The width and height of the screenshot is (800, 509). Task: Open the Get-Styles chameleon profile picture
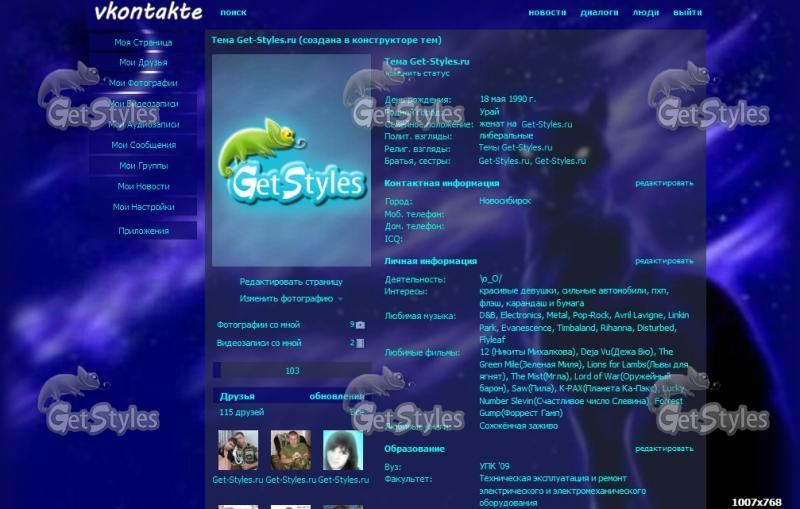pyautogui.click(x=292, y=160)
